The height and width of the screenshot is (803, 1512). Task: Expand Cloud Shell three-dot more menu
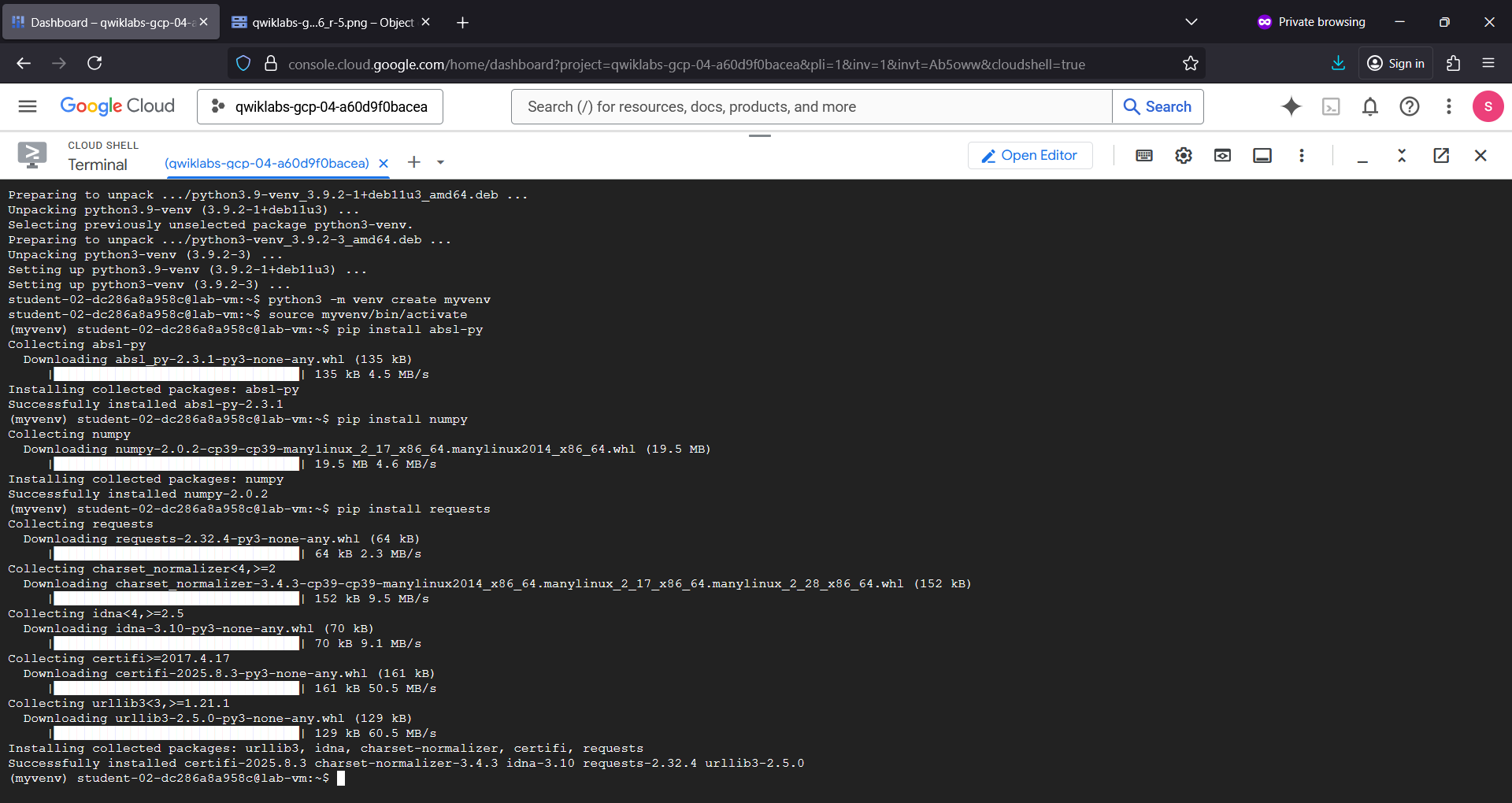point(1302,156)
